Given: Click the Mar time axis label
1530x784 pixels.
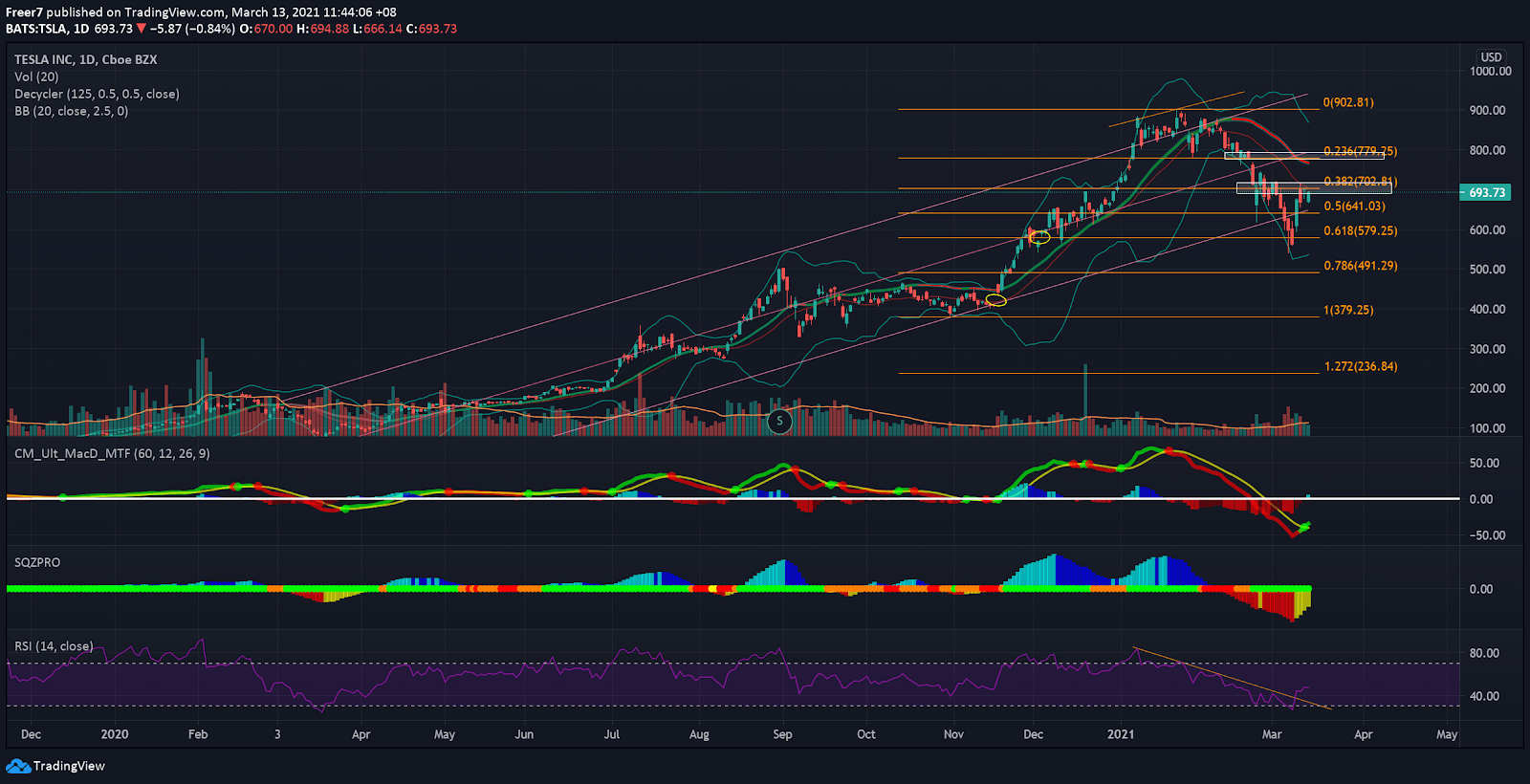Looking at the screenshot, I should click(x=1272, y=735).
